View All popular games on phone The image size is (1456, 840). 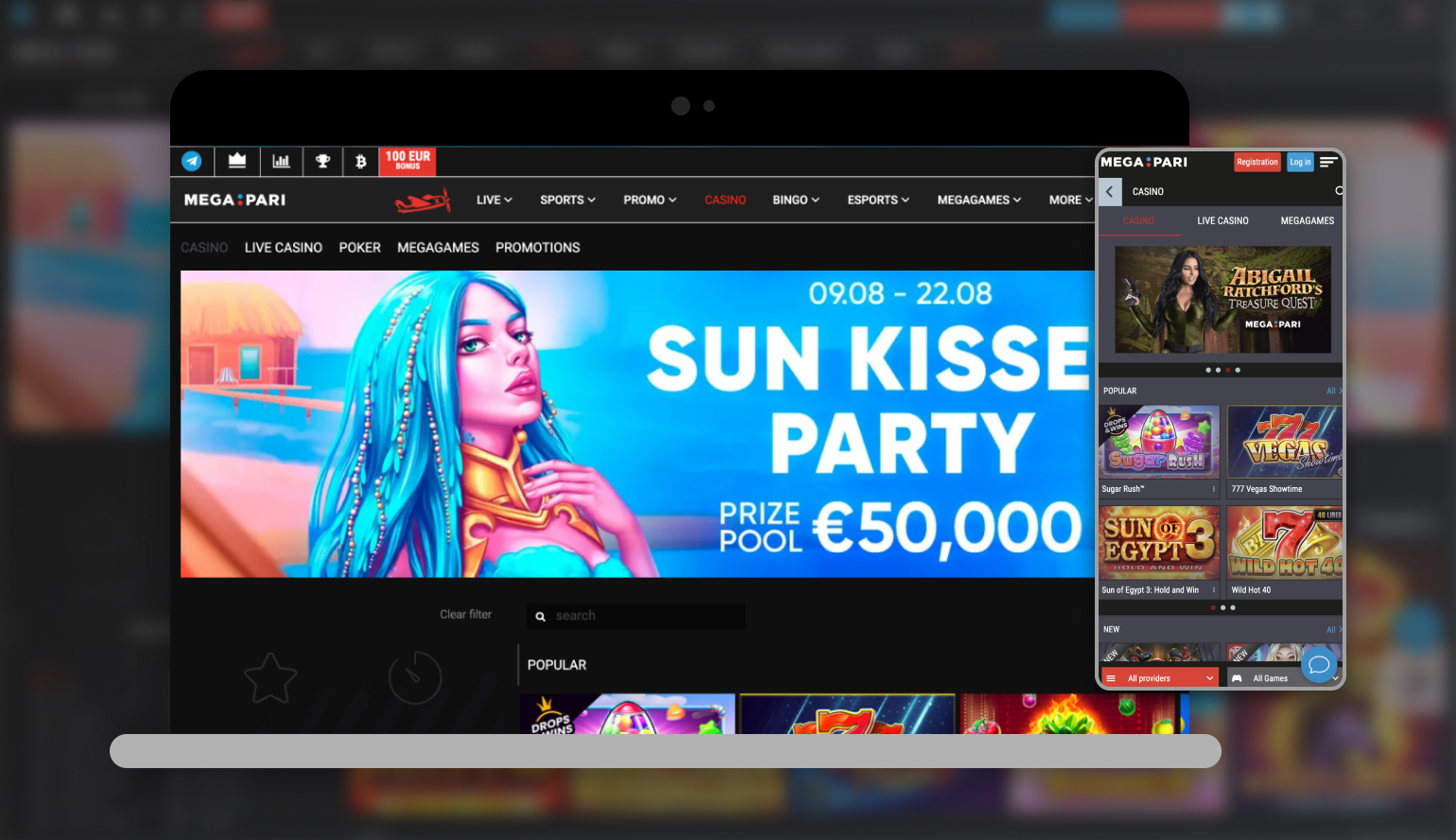pyautogui.click(x=1333, y=391)
